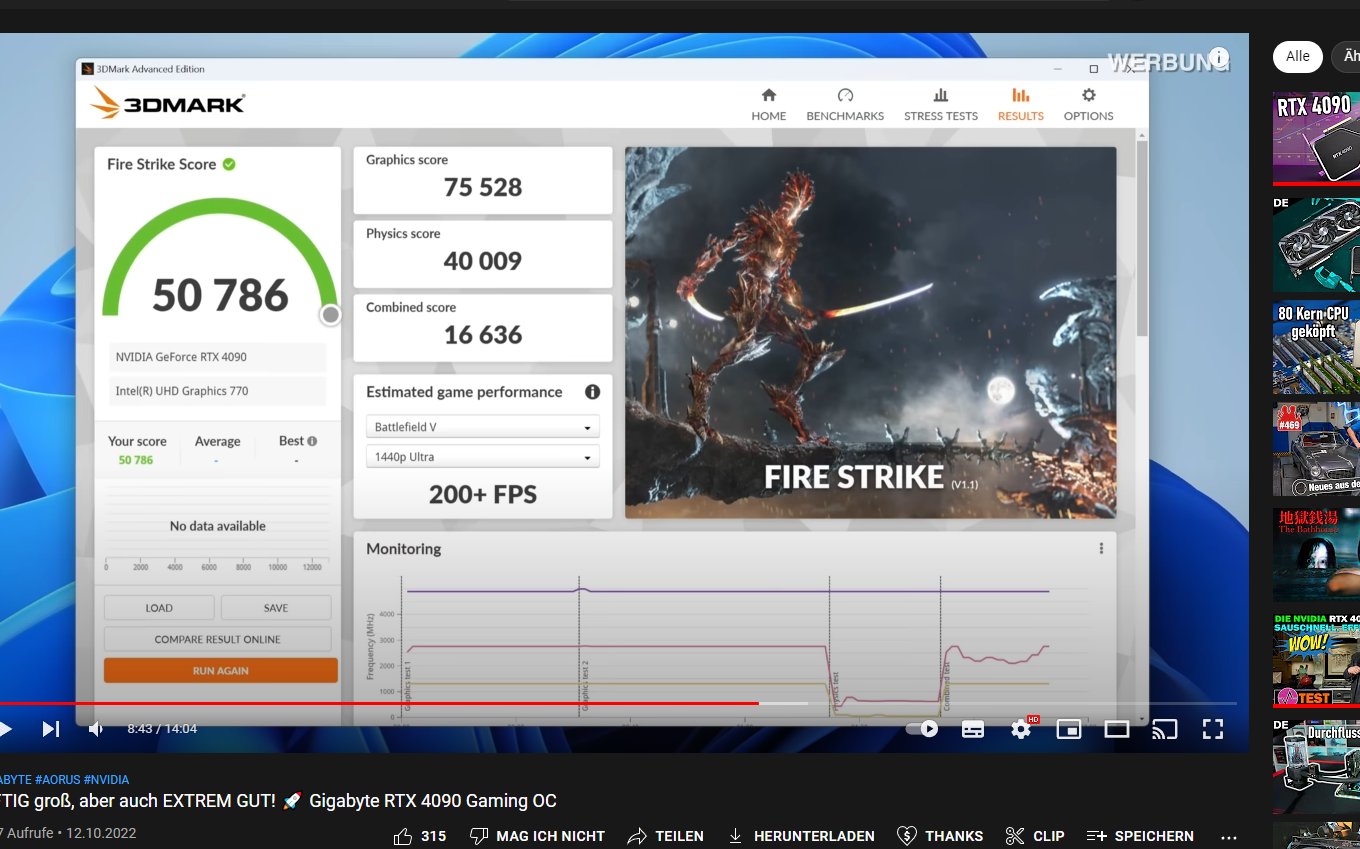Switch to theater mode
This screenshot has width=1360, height=849.
tap(1116, 729)
